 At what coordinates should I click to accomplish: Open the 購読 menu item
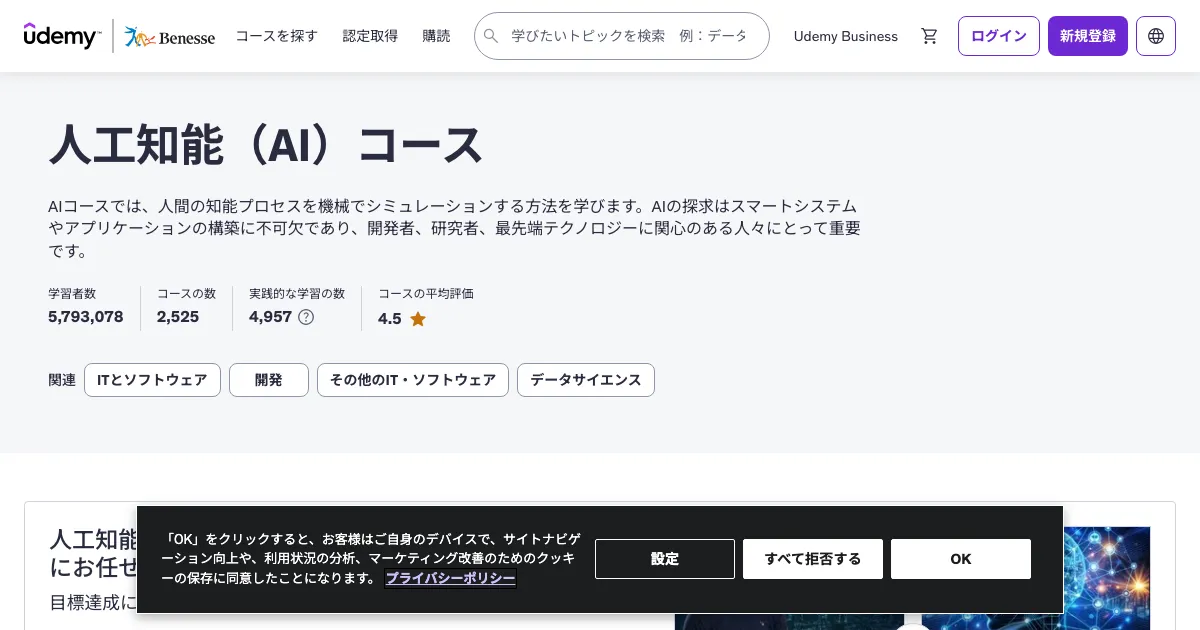[x=436, y=36]
